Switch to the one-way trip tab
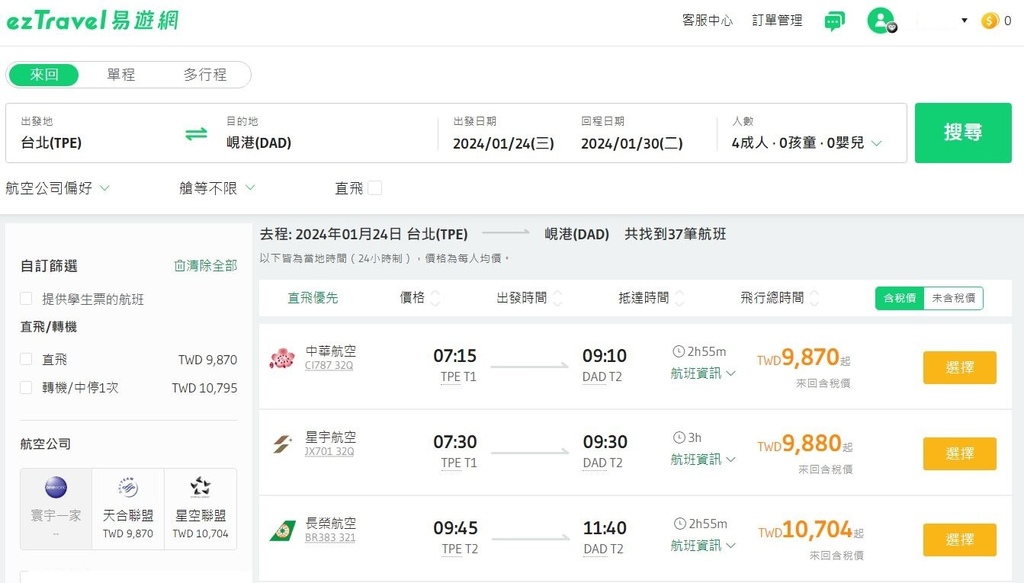 (x=121, y=75)
